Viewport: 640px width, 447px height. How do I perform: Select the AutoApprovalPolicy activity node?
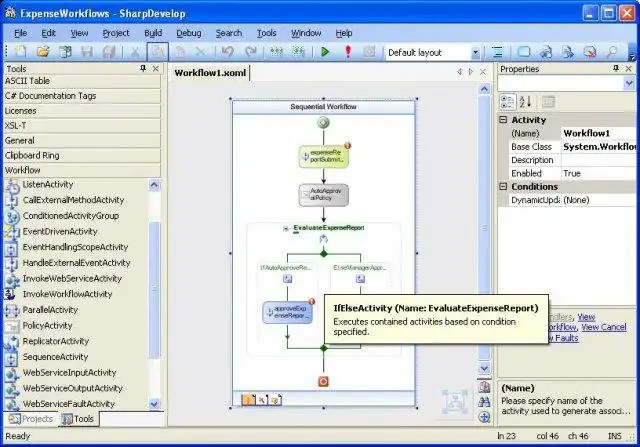[324, 195]
